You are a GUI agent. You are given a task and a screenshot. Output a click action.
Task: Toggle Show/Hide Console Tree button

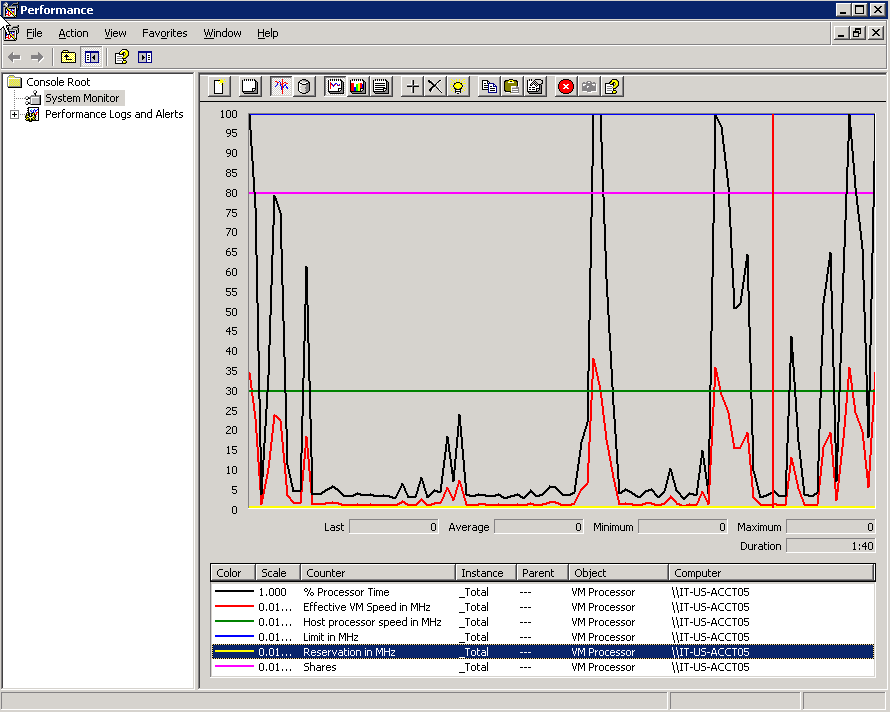click(91, 57)
